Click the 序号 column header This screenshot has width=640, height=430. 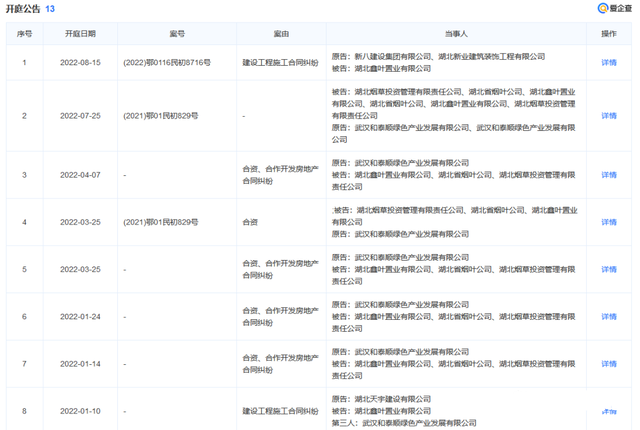tap(24, 34)
